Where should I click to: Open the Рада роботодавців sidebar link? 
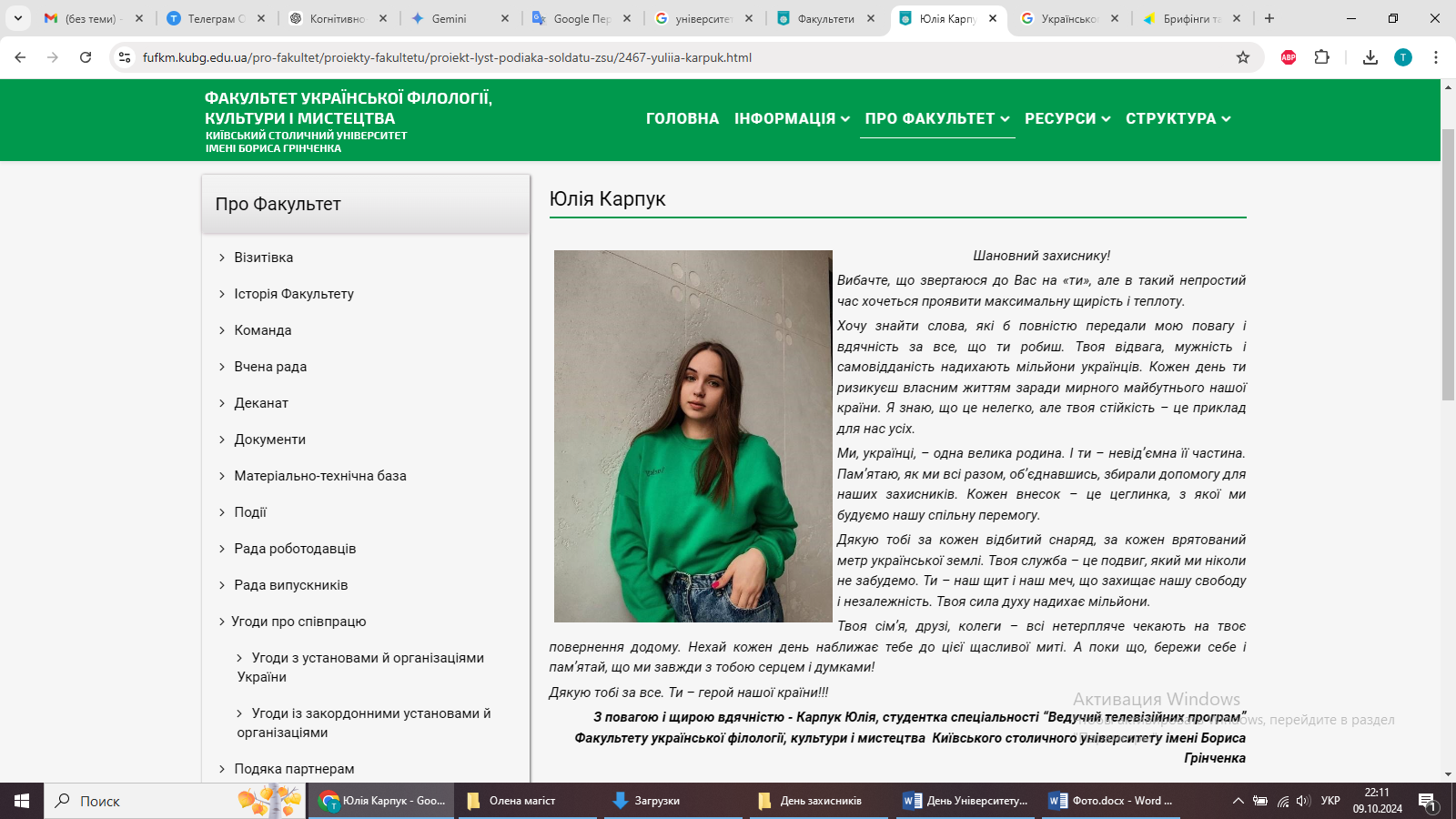pyautogui.click(x=295, y=549)
